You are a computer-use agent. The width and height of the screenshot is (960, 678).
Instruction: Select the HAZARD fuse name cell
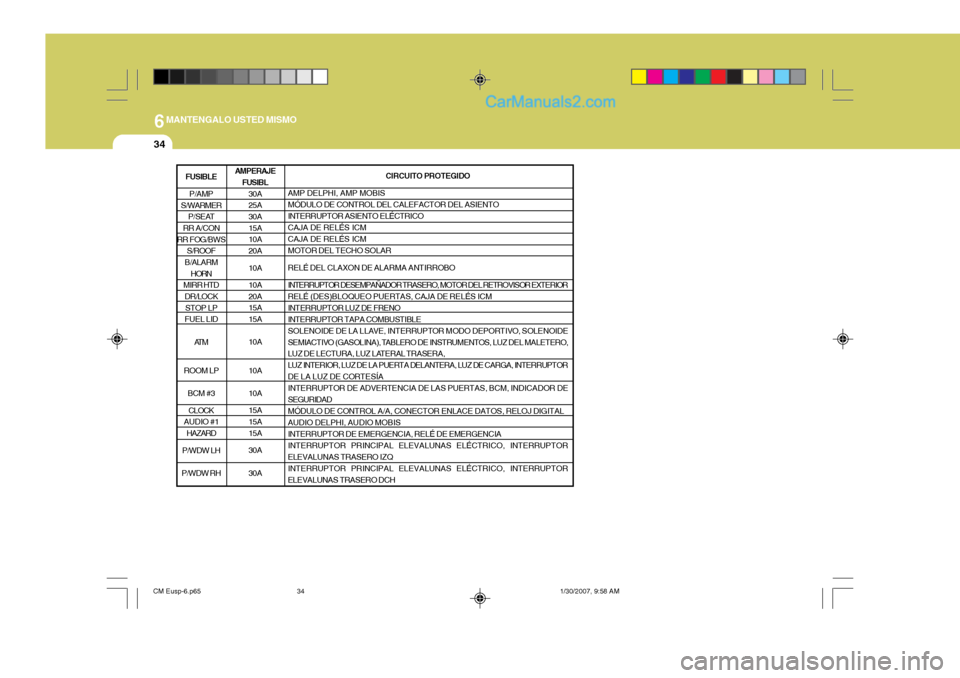tap(201, 434)
